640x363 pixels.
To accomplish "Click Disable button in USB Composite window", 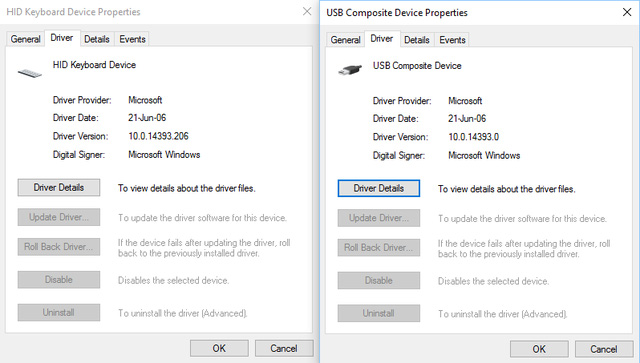I will (379, 281).
